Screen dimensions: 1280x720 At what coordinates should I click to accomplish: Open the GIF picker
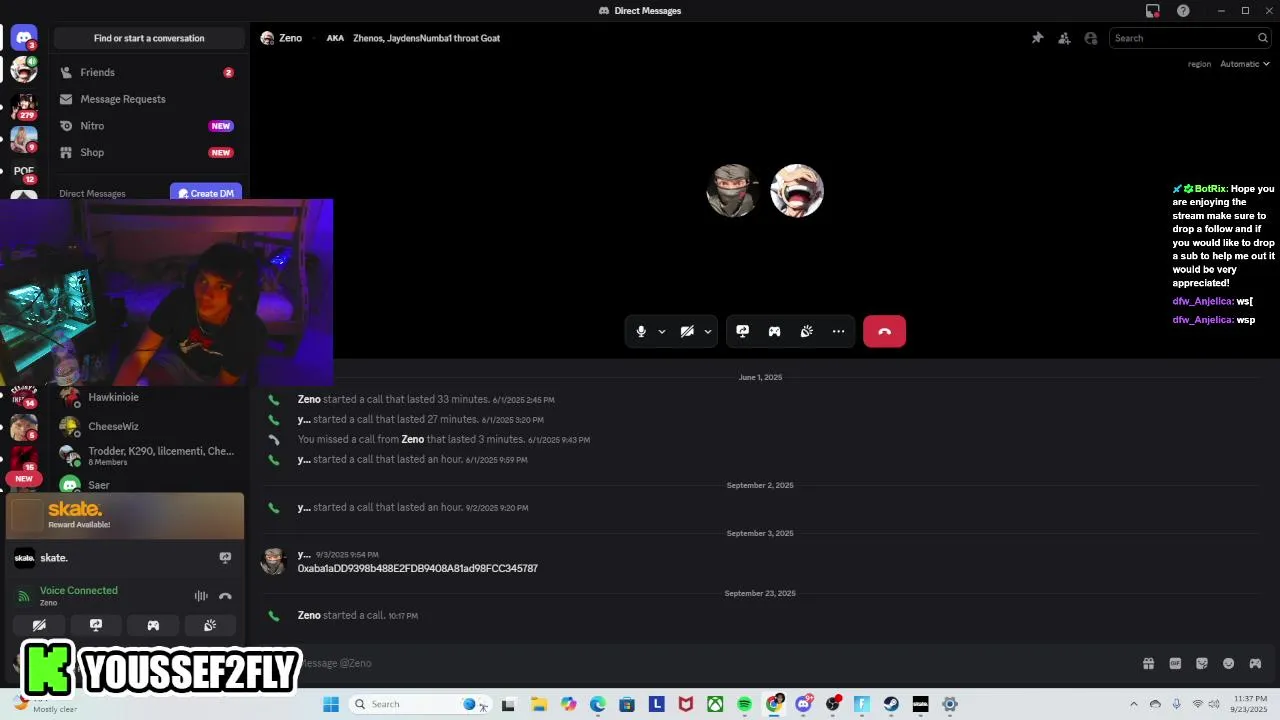(x=1175, y=663)
